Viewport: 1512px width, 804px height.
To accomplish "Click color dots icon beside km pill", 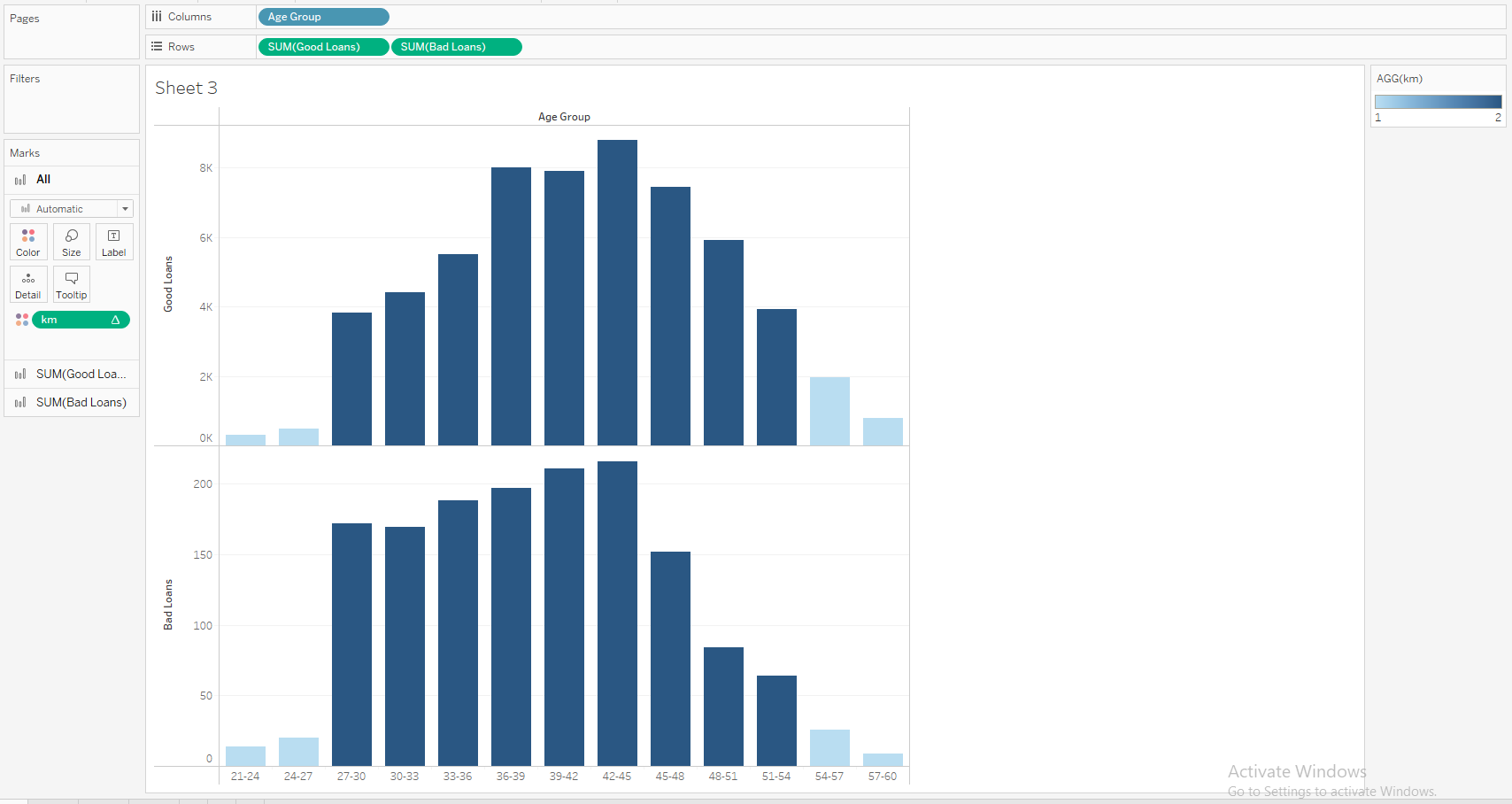I will (x=22, y=320).
